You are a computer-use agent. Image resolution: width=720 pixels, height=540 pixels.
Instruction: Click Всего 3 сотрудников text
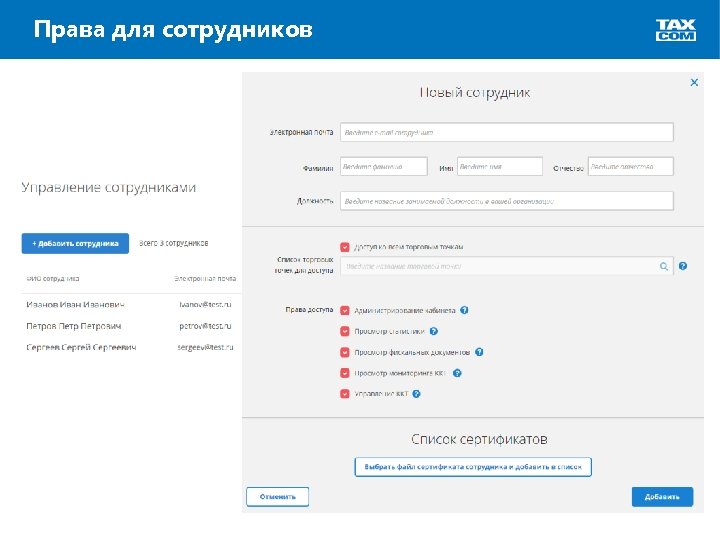174,243
